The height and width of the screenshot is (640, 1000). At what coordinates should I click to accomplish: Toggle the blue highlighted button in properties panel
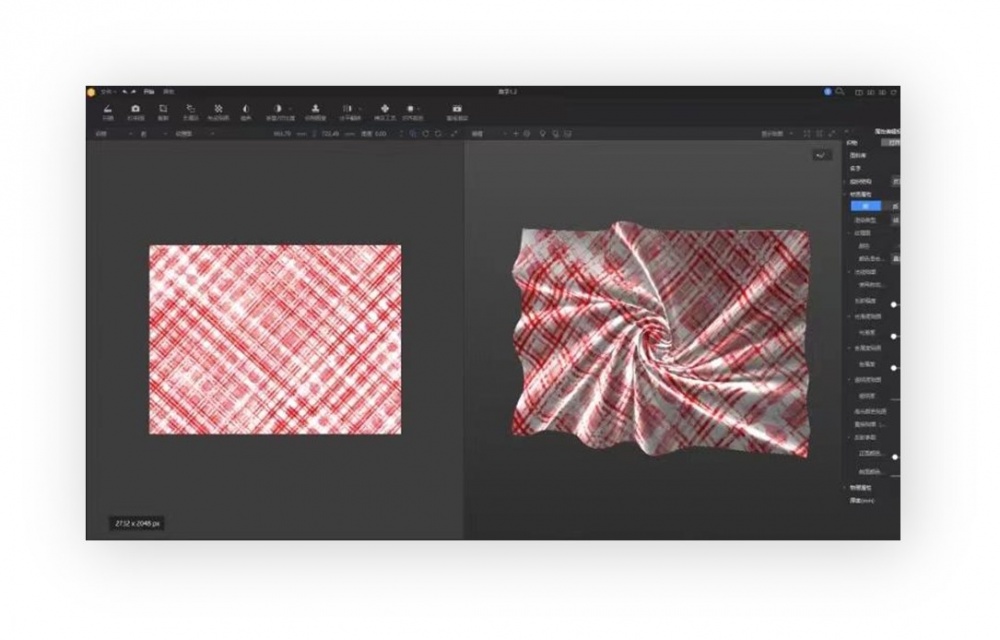tap(866, 205)
